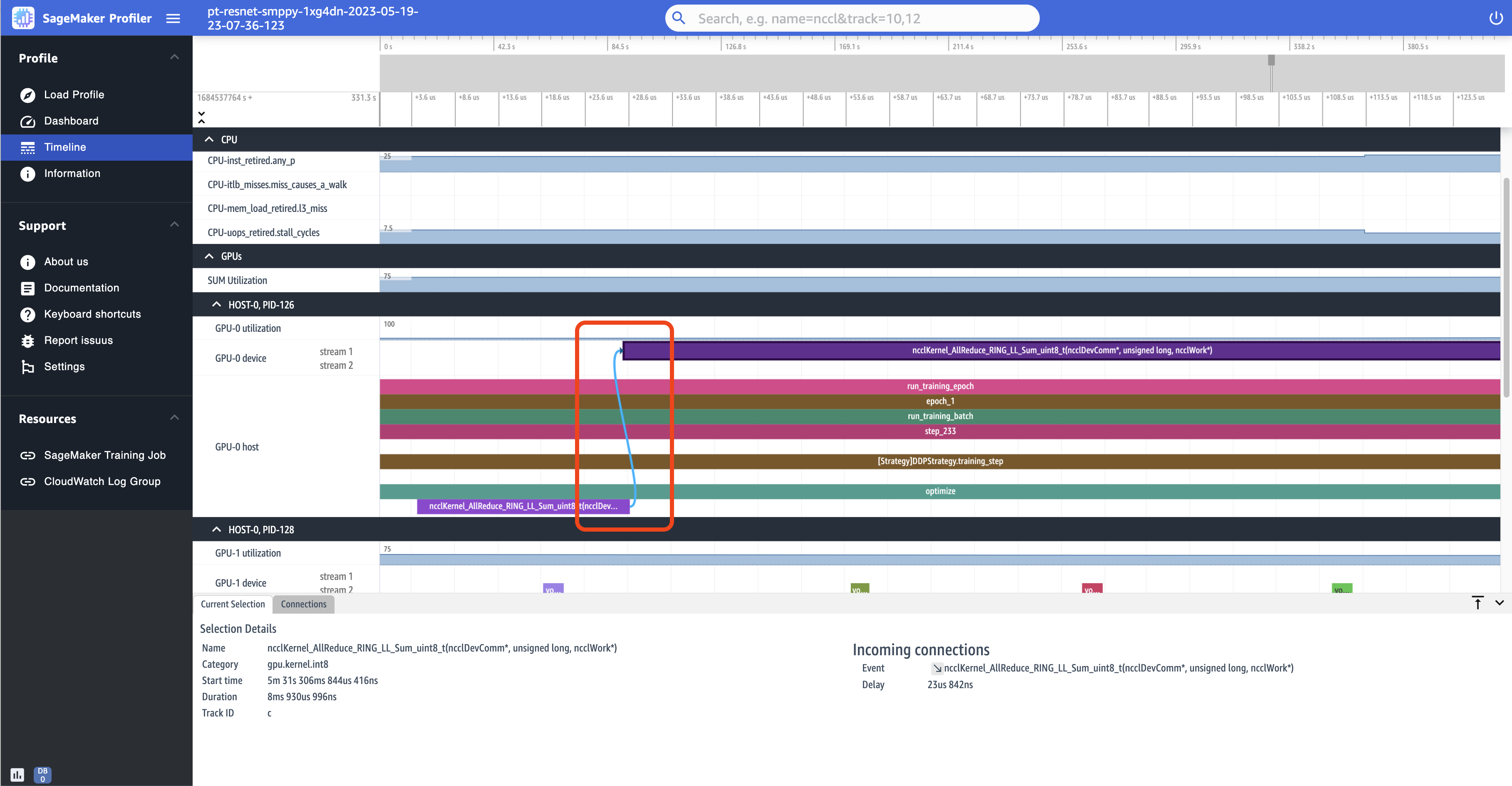Click the Information panel icon
Image resolution: width=1512 pixels, height=786 pixels.
[x=28, y=173]
